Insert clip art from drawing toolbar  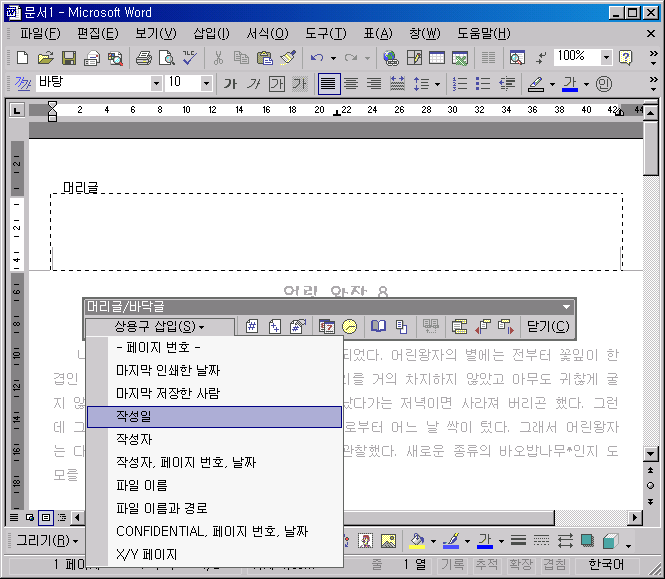(x=366, y=541)
